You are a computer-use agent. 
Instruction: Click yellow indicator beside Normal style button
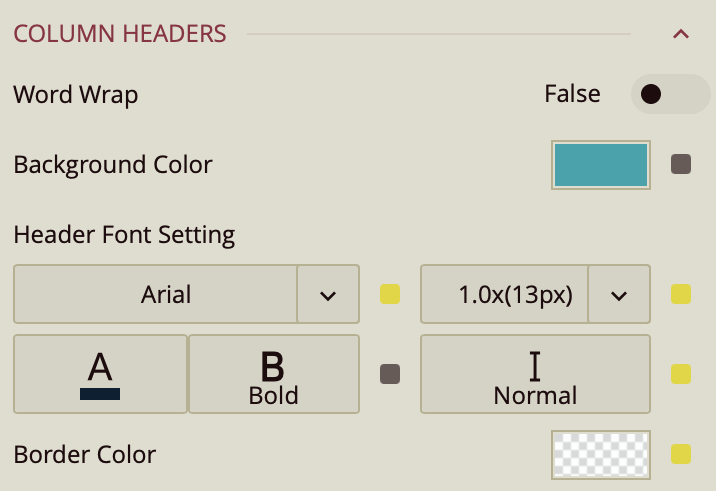pos(681,374)
